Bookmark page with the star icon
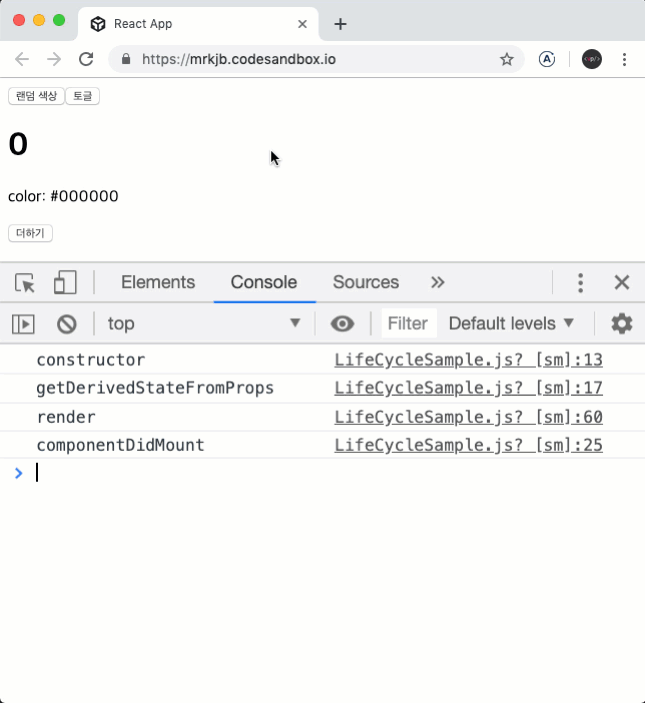645x703 pixels. (506, 59)
